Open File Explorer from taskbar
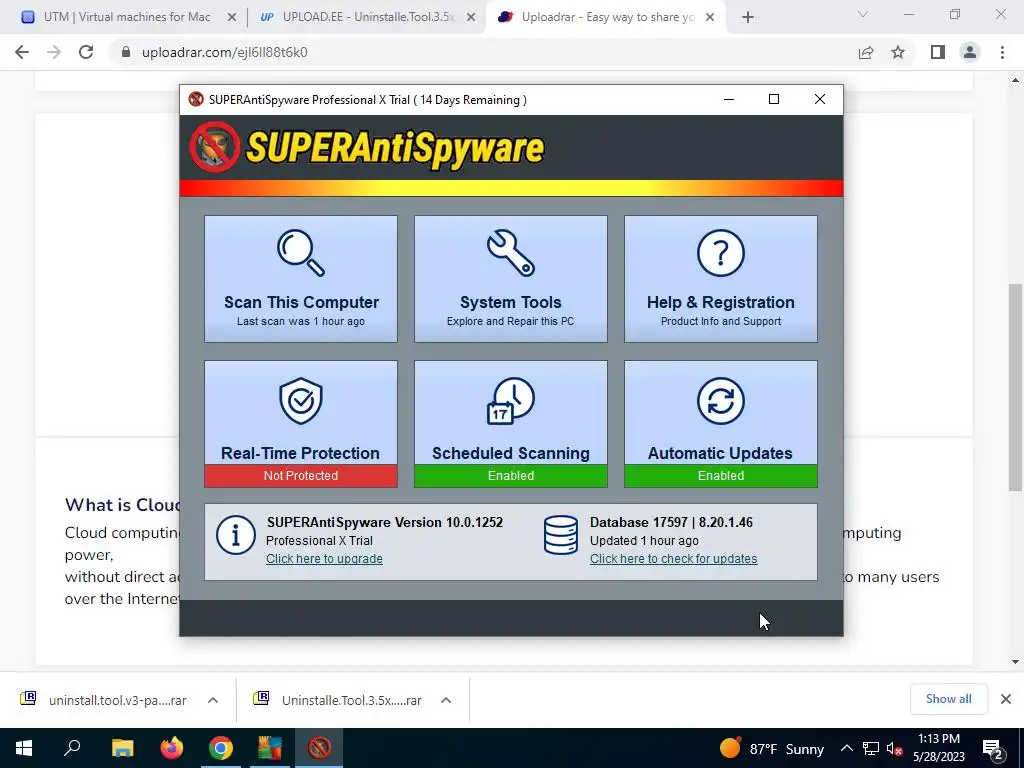The height and width of the screenshot is (768, 1024). tap(123, 748)
